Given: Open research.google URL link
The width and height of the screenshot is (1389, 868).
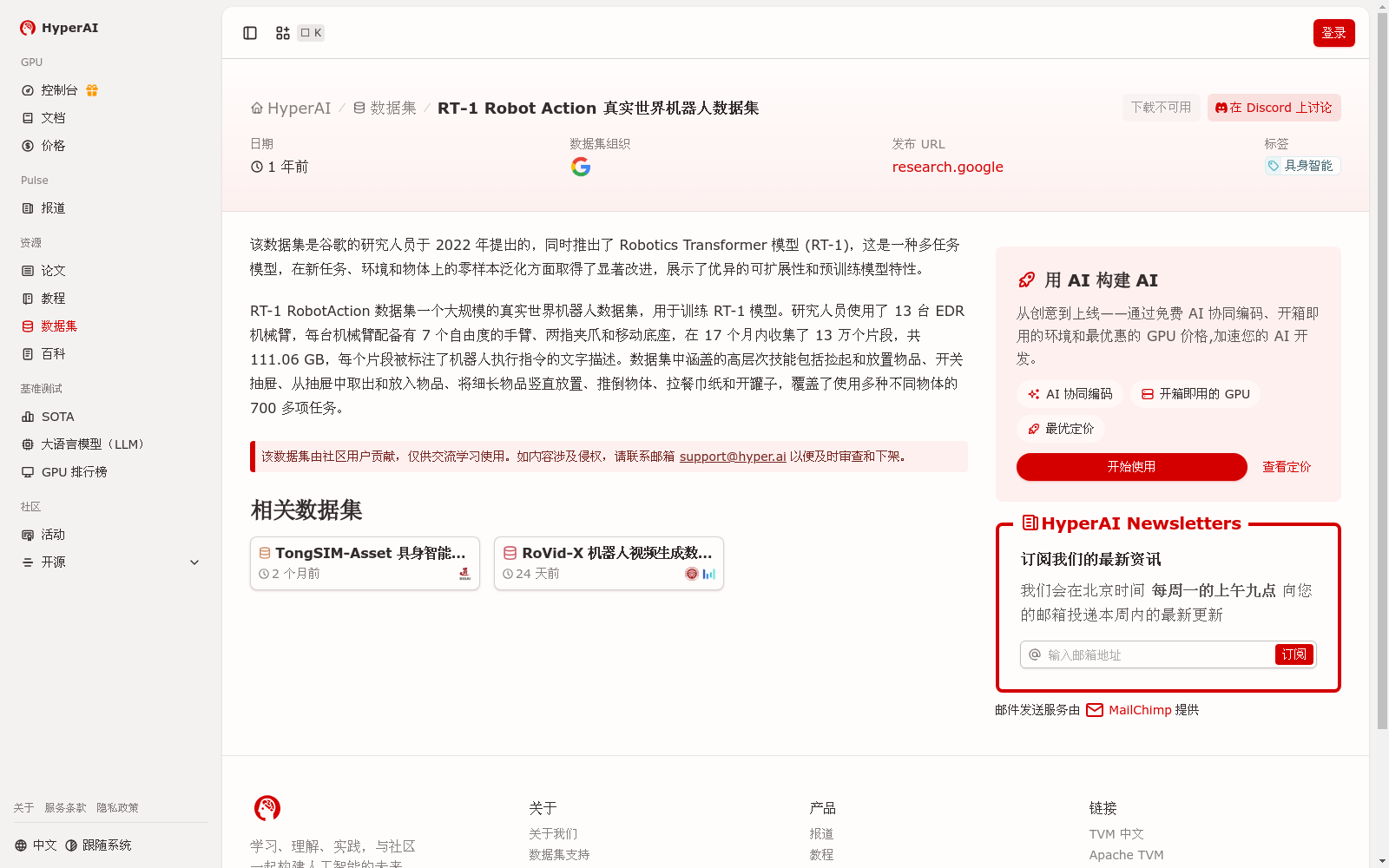Looking at the screenshot, I should (x=947, y=167).
